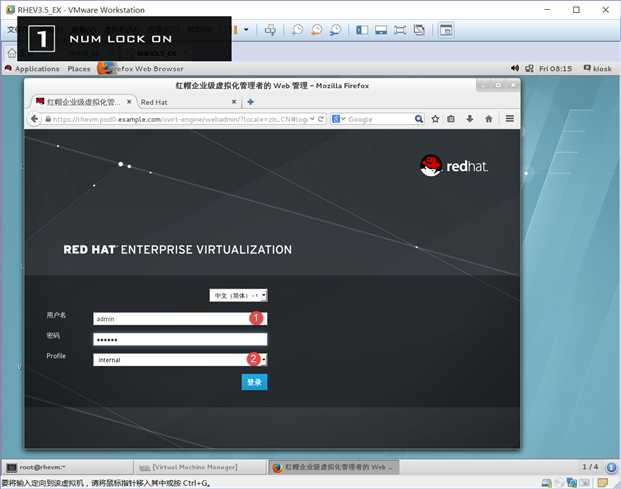Click the 1 / 4 workspace switcher
The image size is (621, 489).
(x=590, y=467)
